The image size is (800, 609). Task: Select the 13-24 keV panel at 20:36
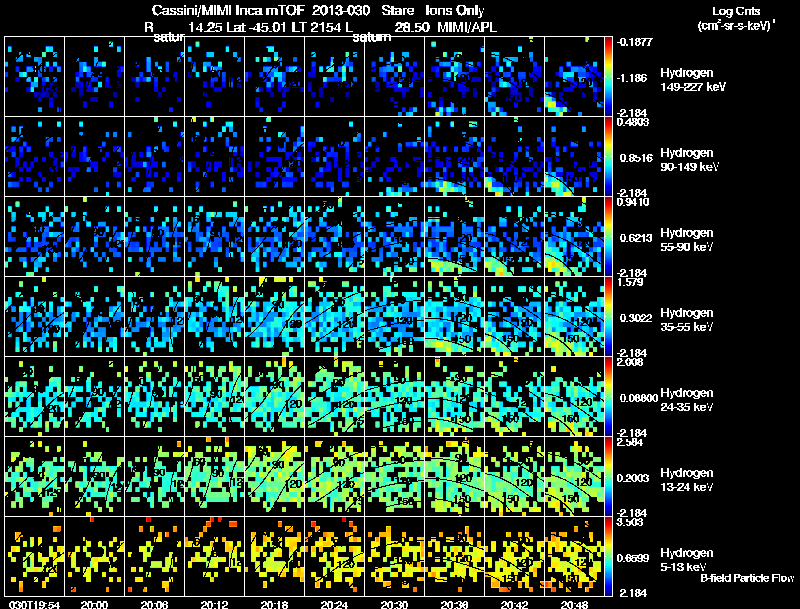454,477
